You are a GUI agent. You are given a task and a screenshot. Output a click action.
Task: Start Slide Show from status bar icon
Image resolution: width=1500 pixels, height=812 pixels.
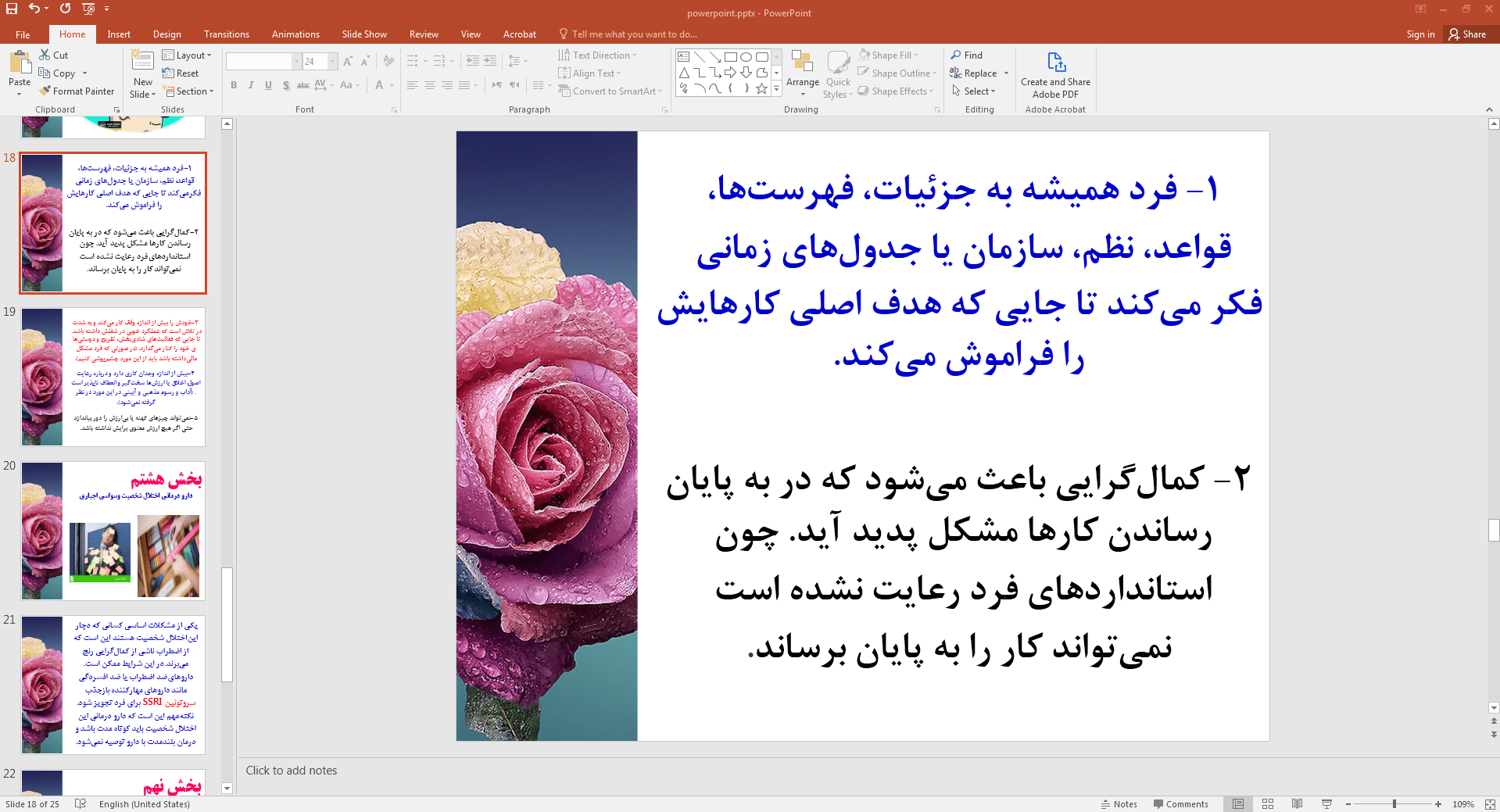tap(1326, 804)
